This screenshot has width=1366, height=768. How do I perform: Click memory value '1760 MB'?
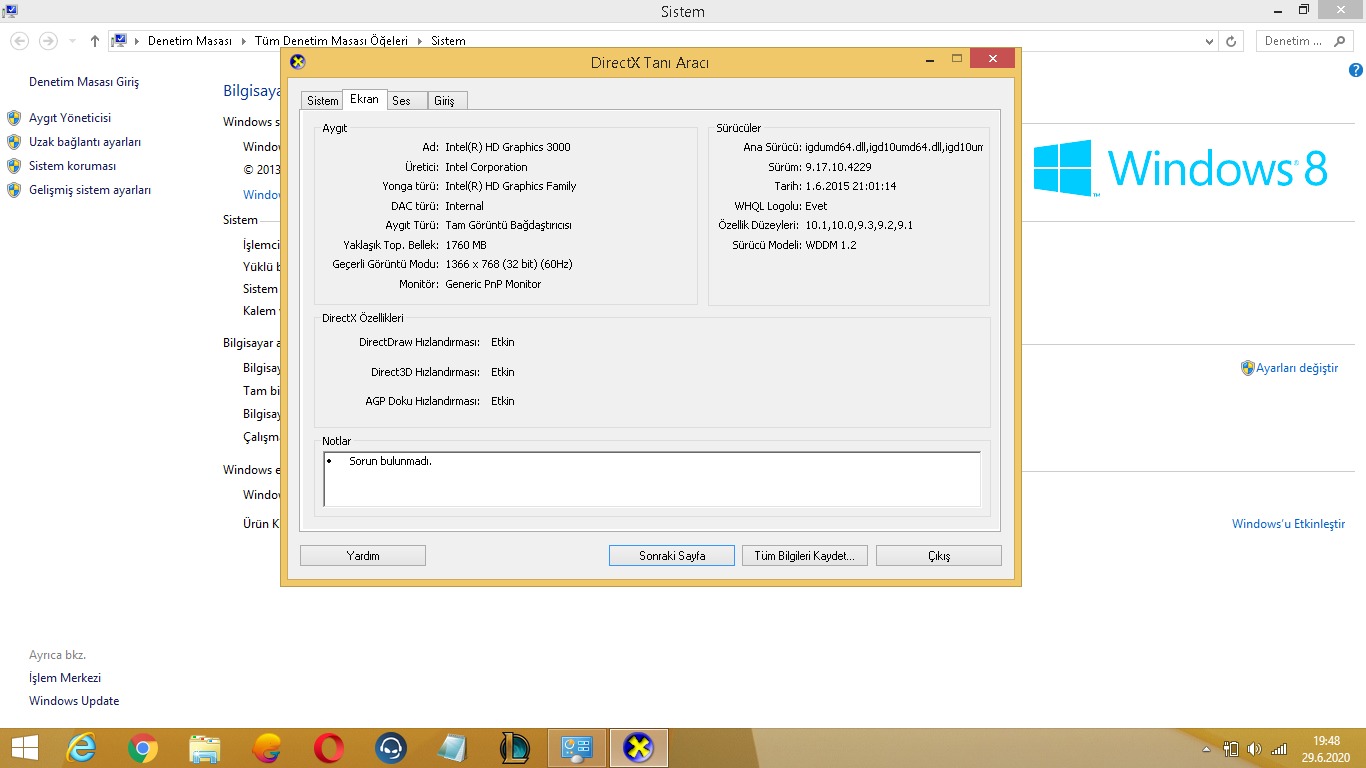click(x=466, y=245)
